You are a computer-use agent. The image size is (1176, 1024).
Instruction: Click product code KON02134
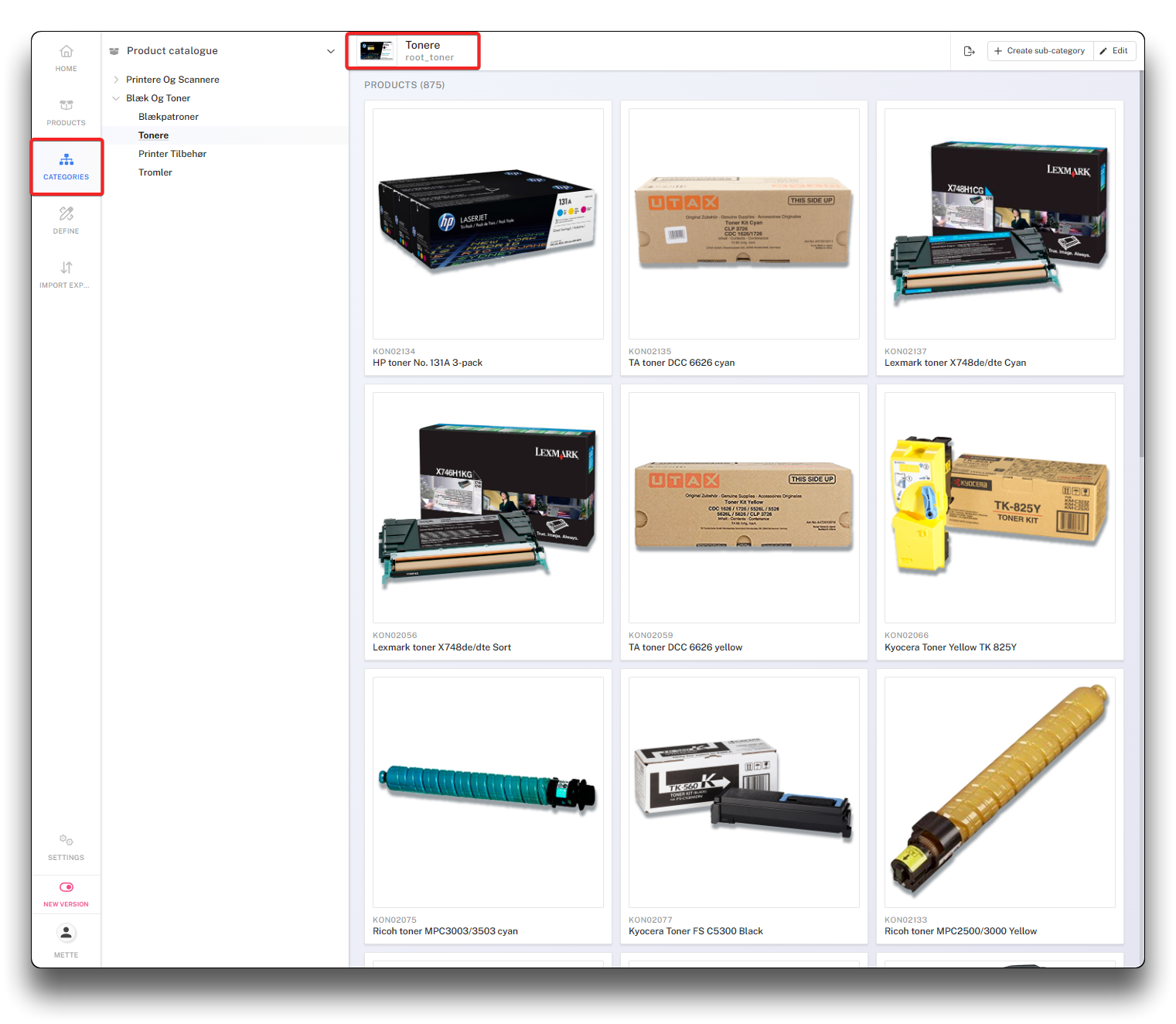click(x=394, y=351)
